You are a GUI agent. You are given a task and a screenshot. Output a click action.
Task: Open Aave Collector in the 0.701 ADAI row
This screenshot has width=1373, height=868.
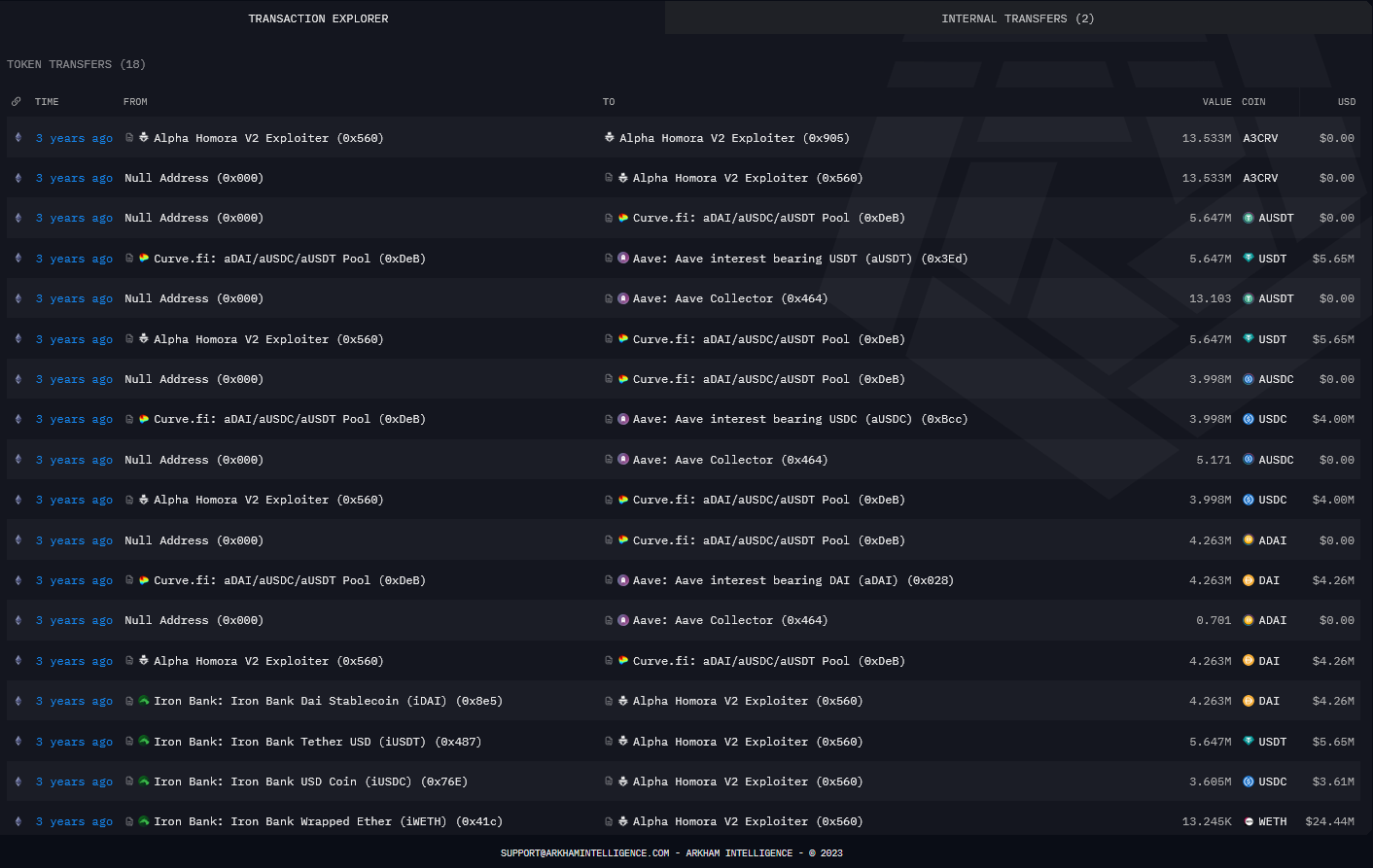point(730,620)
